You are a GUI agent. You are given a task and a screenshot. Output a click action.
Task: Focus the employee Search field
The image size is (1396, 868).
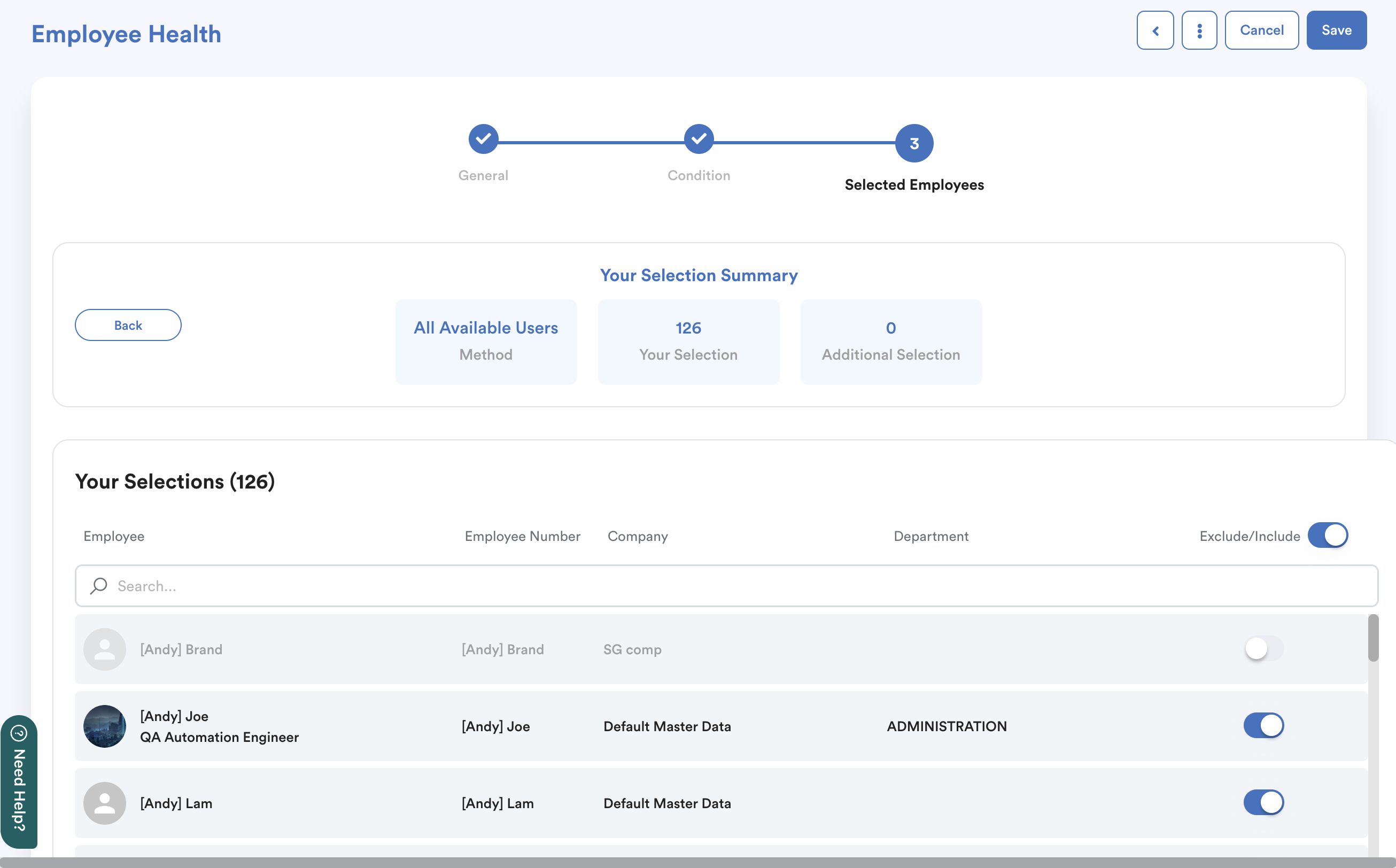click(726, 586)
